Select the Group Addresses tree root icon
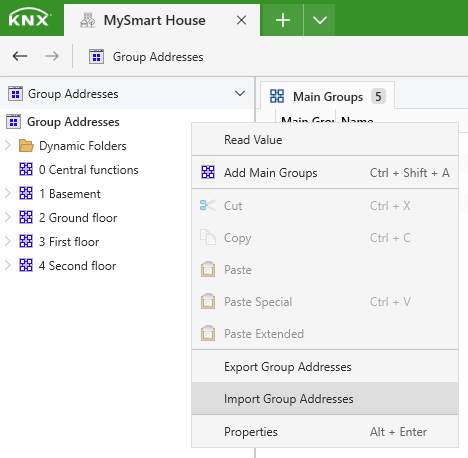 click(x=13, y=122)
